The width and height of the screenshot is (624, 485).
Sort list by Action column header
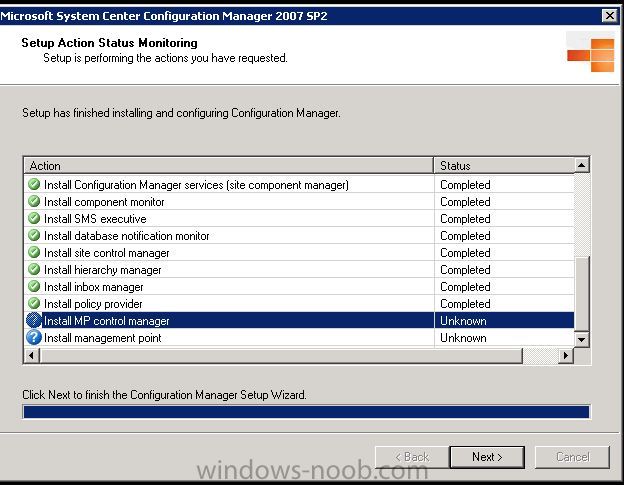(229, 166)
